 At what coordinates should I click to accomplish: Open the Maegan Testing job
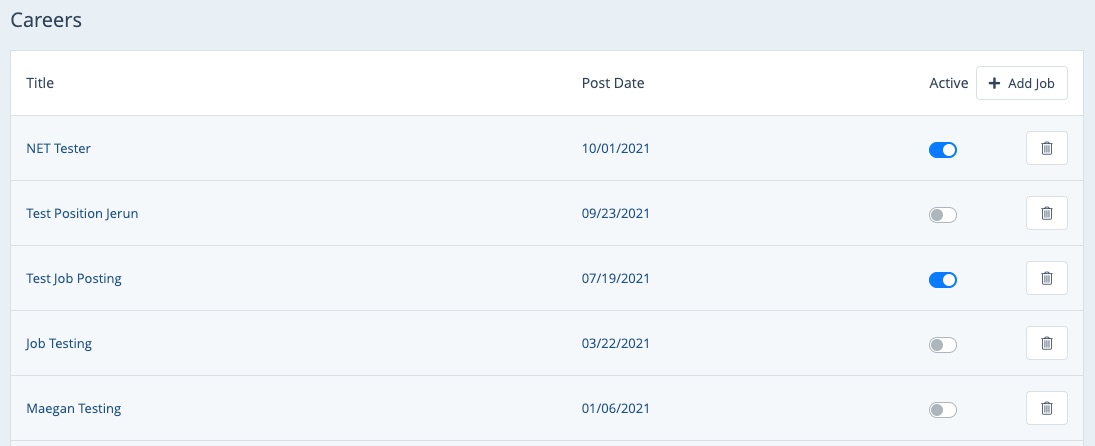pos(73,409)
